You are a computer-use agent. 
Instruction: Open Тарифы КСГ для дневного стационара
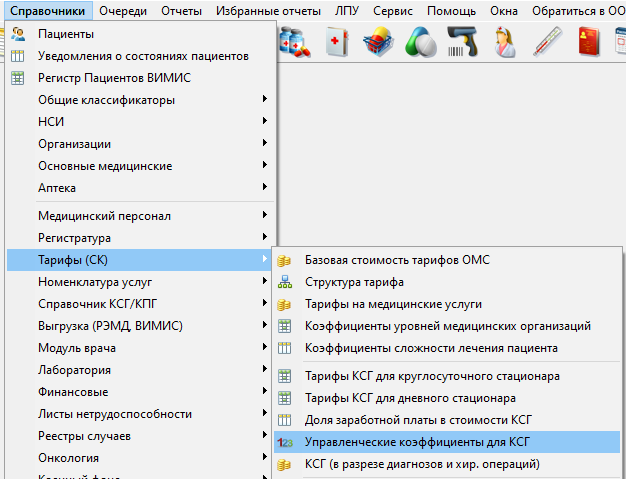(410, 398)
